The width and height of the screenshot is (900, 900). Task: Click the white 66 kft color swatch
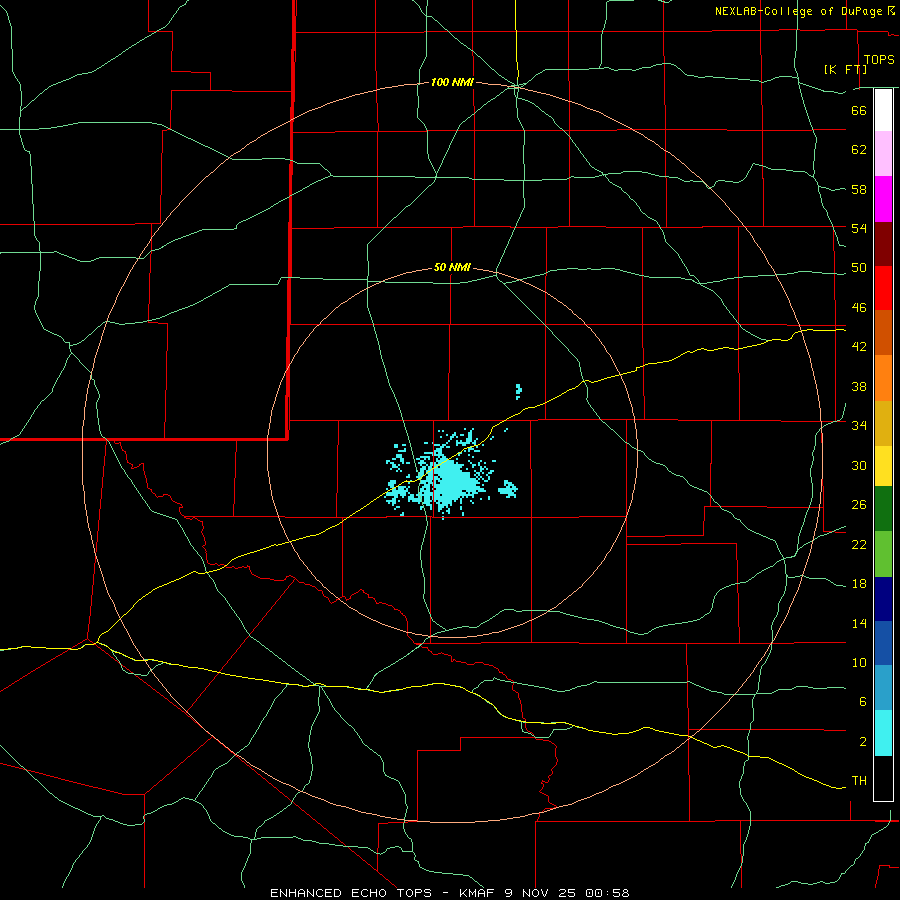pos(883,110)
